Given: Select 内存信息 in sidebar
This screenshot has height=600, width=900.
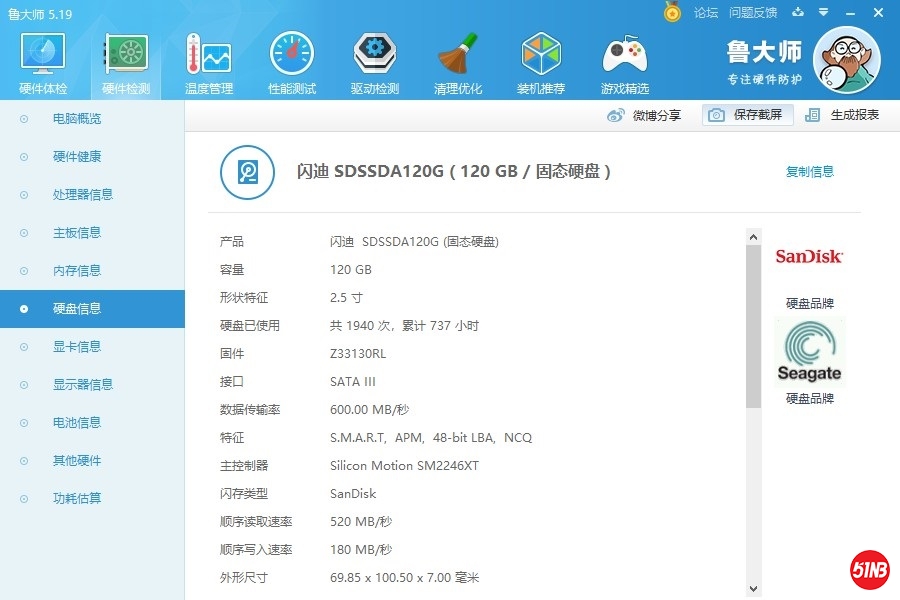Looking at the screenshot, I should coord(92,270).
